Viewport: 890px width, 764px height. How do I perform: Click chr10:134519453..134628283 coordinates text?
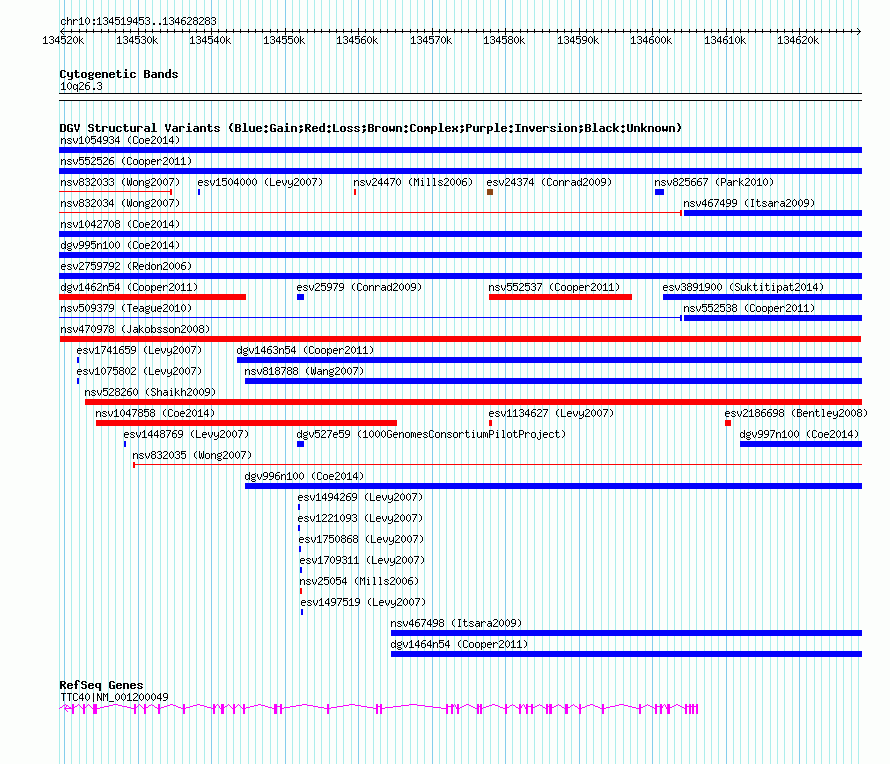pyautogui.click(x=138, y=21)
